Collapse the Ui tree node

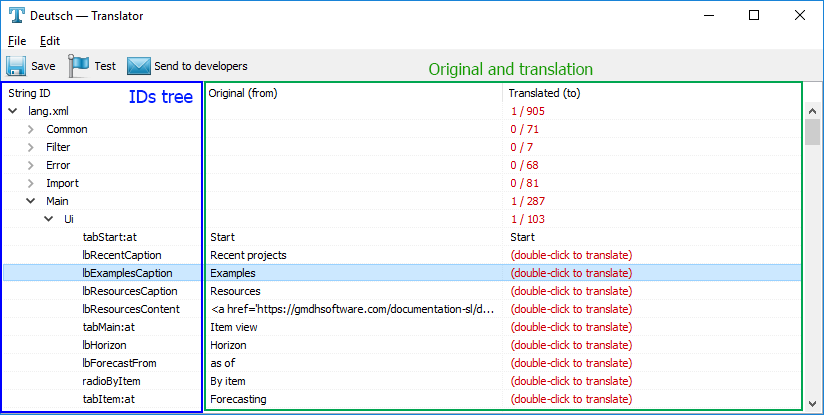coord(49,219)
